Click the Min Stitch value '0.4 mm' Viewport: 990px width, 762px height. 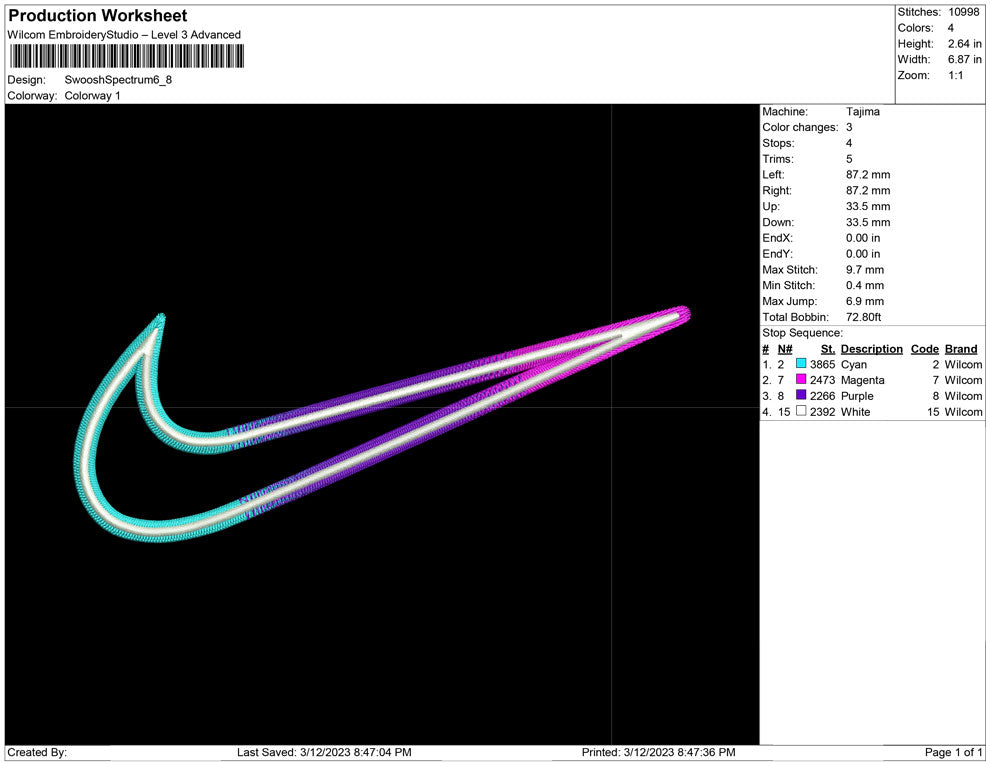pos(864,285)
